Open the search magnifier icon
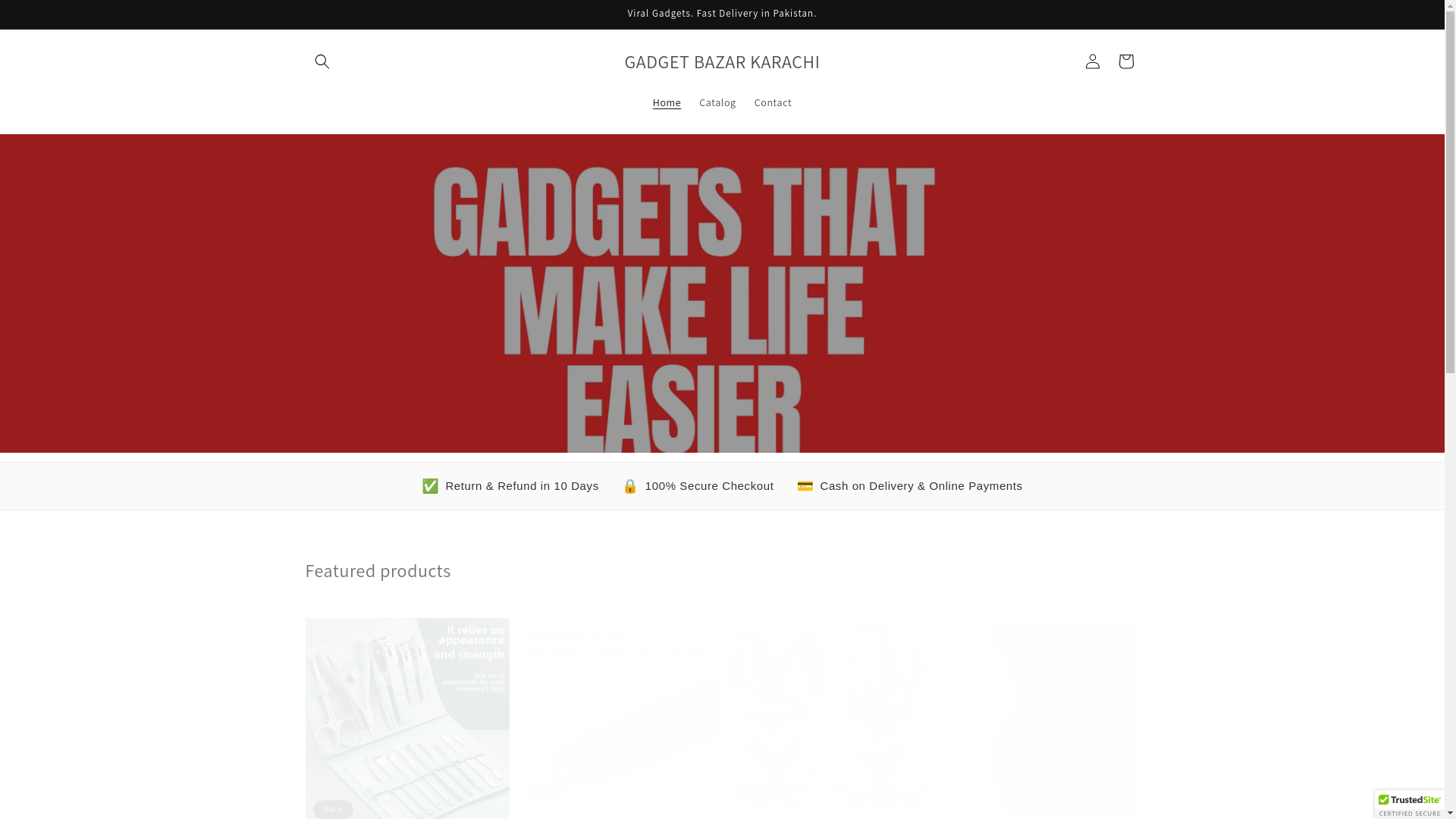 click(x=322, y=61)
